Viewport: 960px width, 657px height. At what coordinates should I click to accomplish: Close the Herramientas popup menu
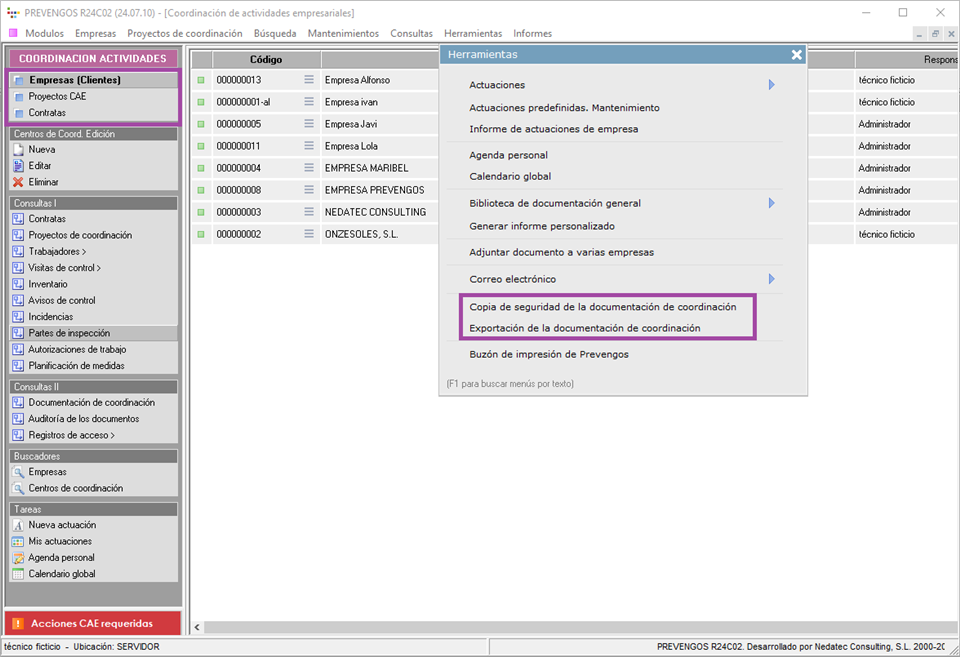[x=796, y=55]
